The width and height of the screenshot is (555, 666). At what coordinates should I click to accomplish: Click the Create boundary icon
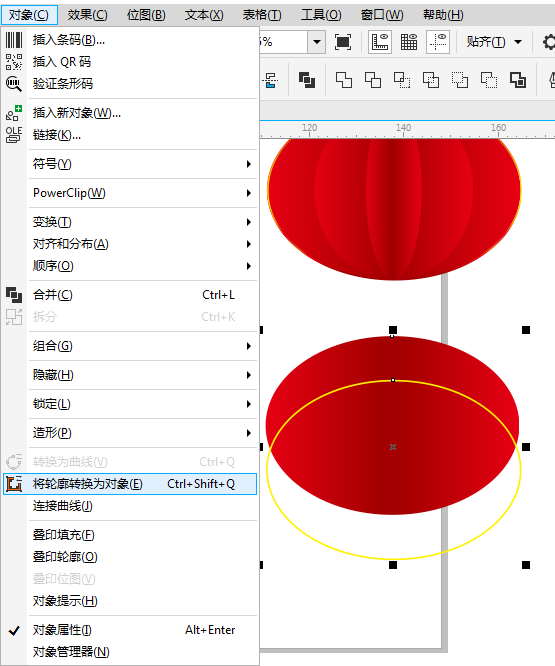pos(518,80)
